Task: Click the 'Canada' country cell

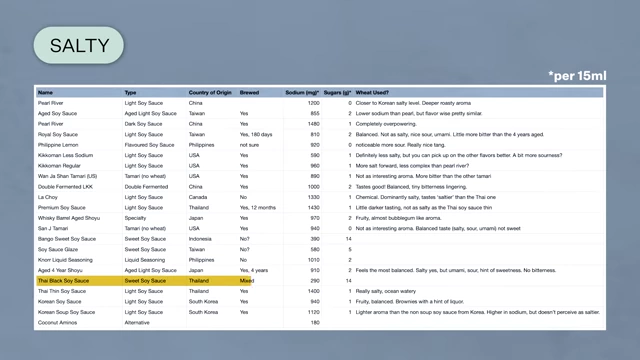Action: coord(198,197)
